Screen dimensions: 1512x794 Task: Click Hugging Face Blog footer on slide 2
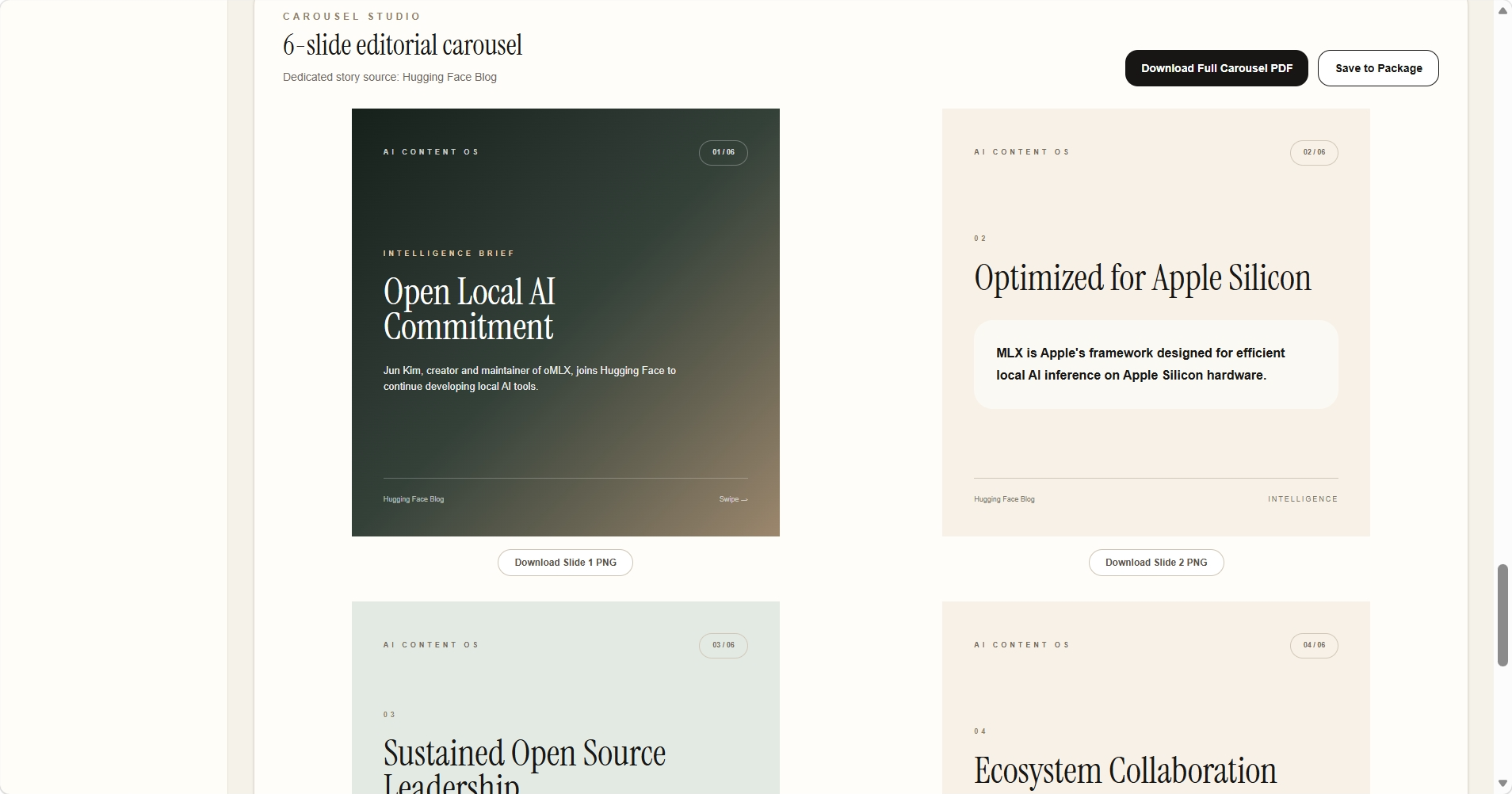pyautogui.click(x=1004, y=499)
